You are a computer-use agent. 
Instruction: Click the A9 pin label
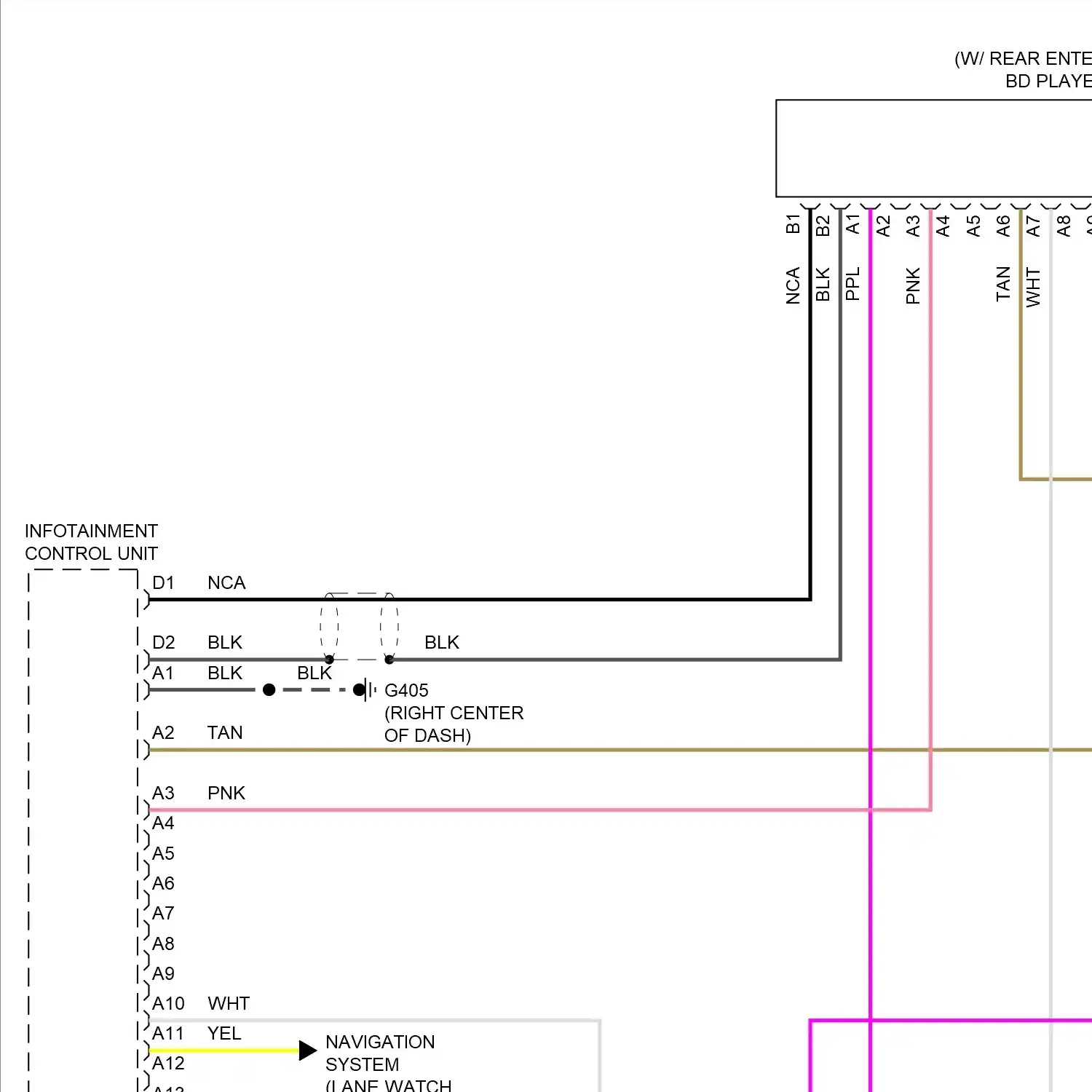(x=163, y=973)
